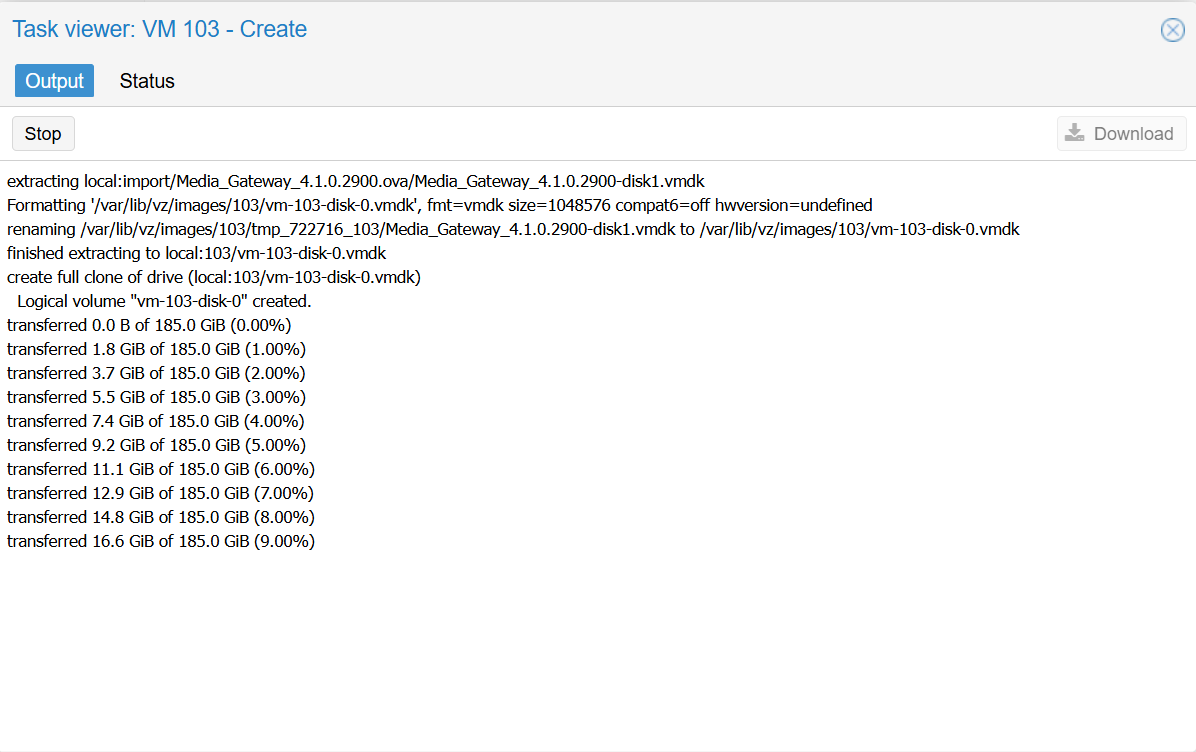The height and width of the screenshot is (752, 1196).
Task: Click the circular close icon top right
Action: pyautogui.click(x=1172, y=30)
